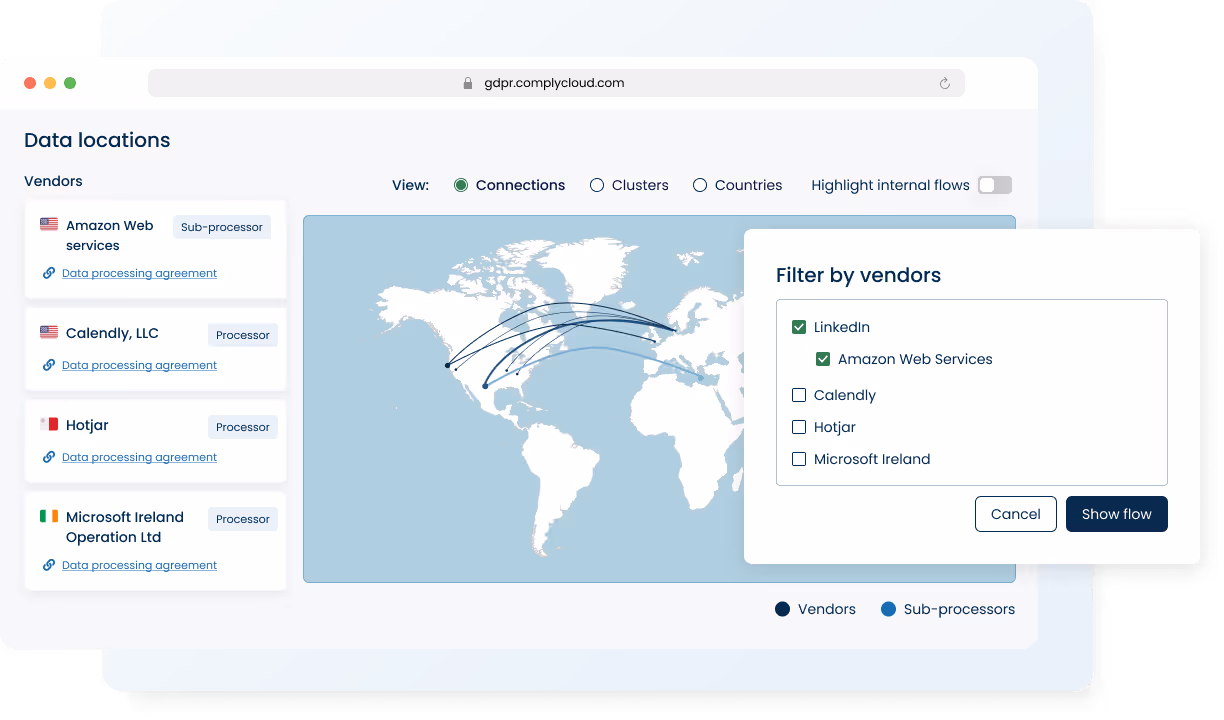Screen dimensions: 1224x720
Task: Click the 'Filter by vendors' title
Action: pyautogui.click(x=859, y=275)
